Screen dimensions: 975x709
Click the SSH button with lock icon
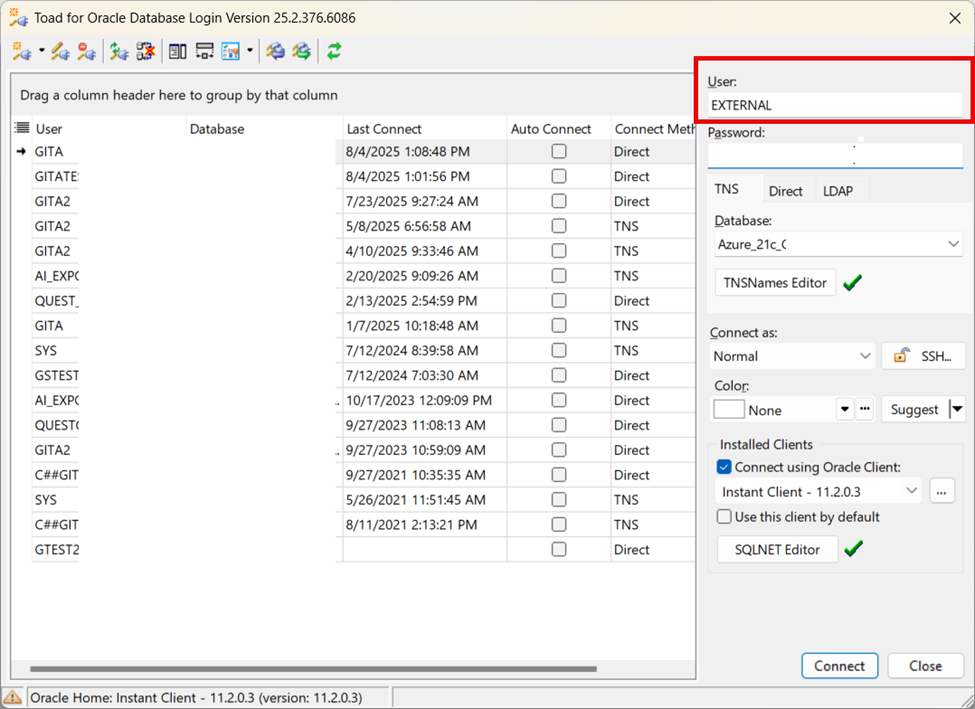(x=923, y=356)
